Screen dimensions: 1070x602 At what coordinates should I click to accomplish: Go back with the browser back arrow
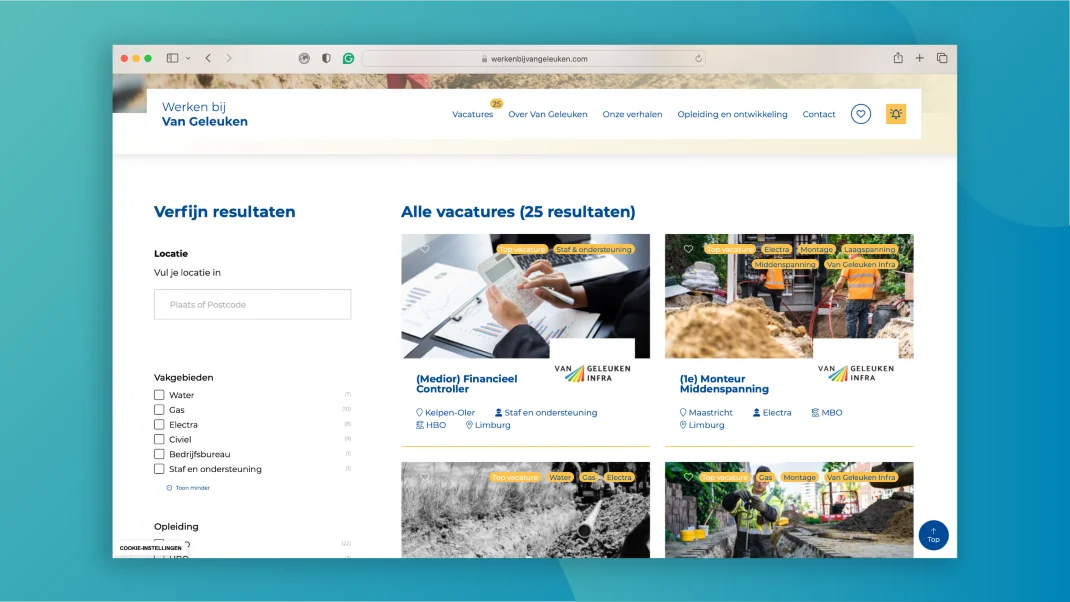(208, 59)
